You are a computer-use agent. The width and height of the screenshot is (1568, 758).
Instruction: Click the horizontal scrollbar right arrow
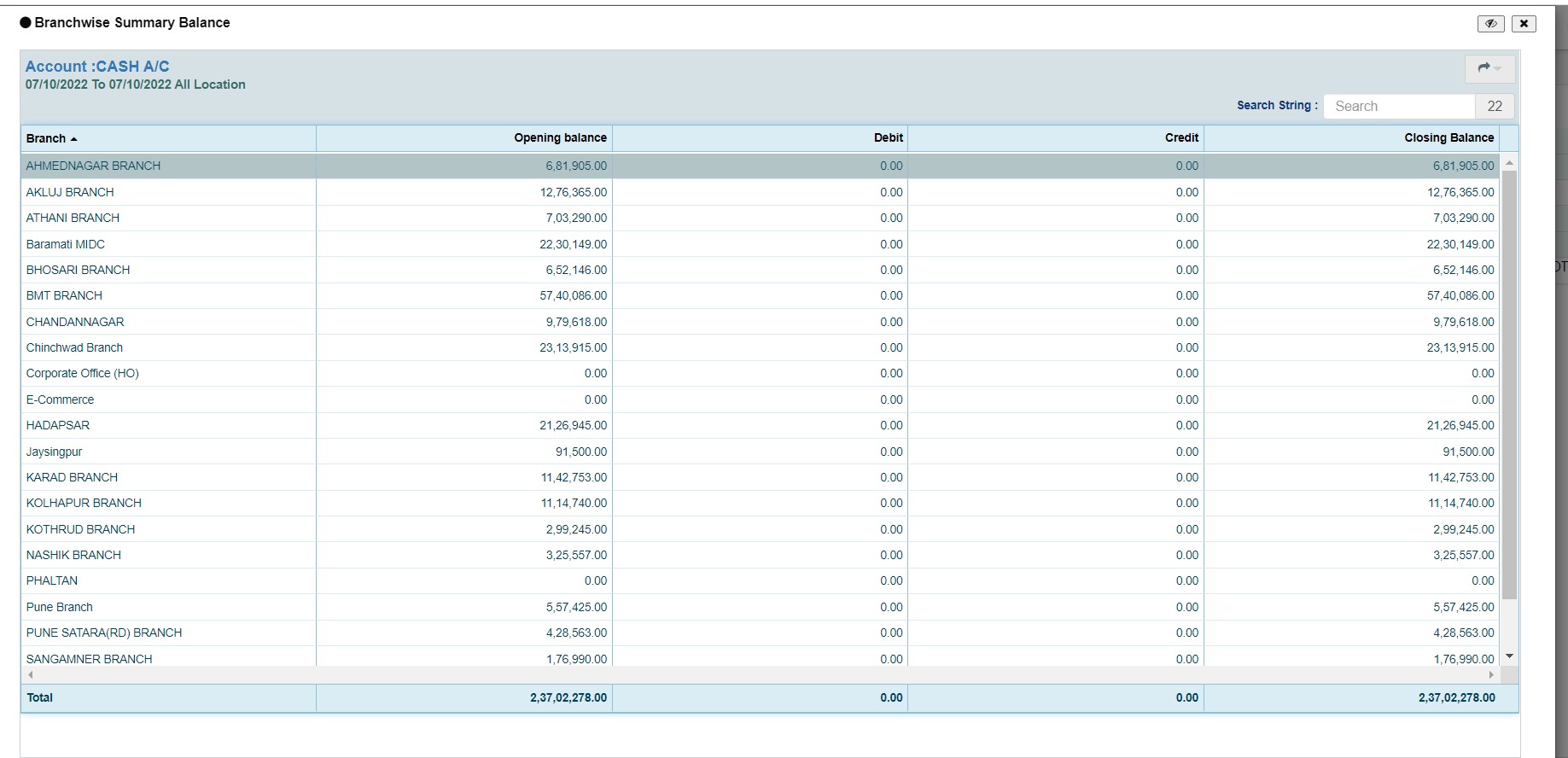[1491, 674]
